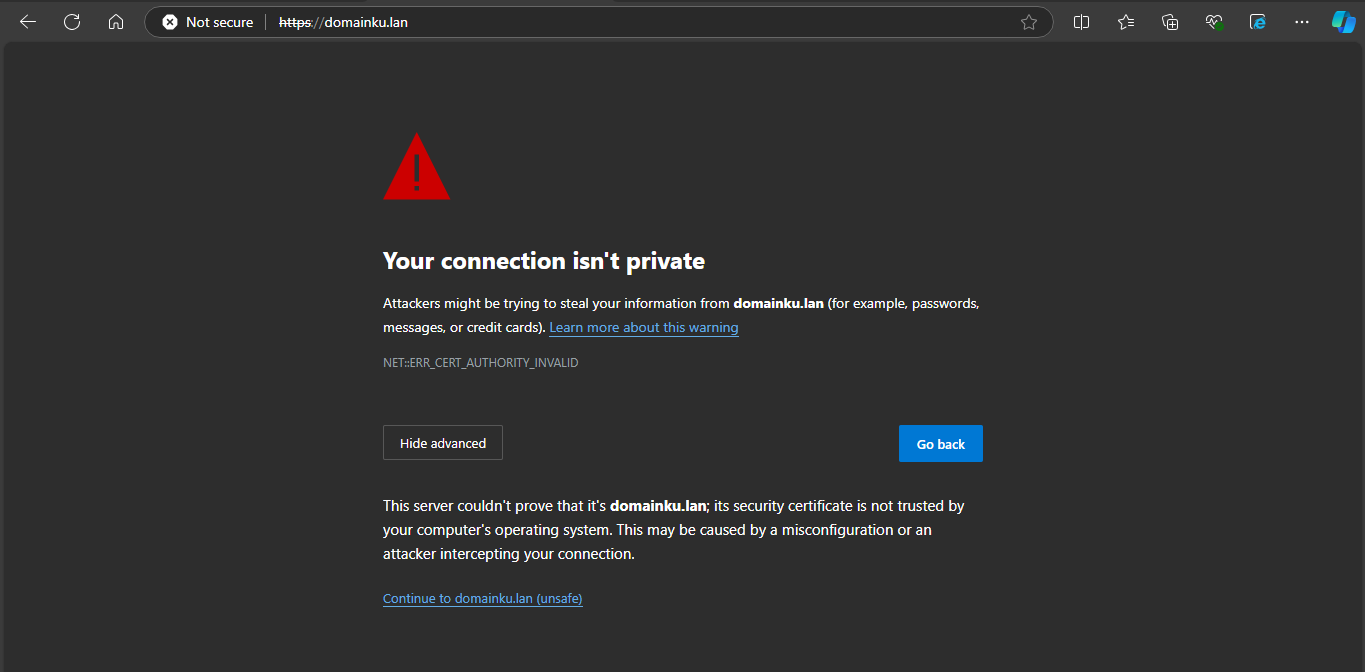Continue to domainku.lan despite the warning

pyautogui.click(x=482, y=598)
